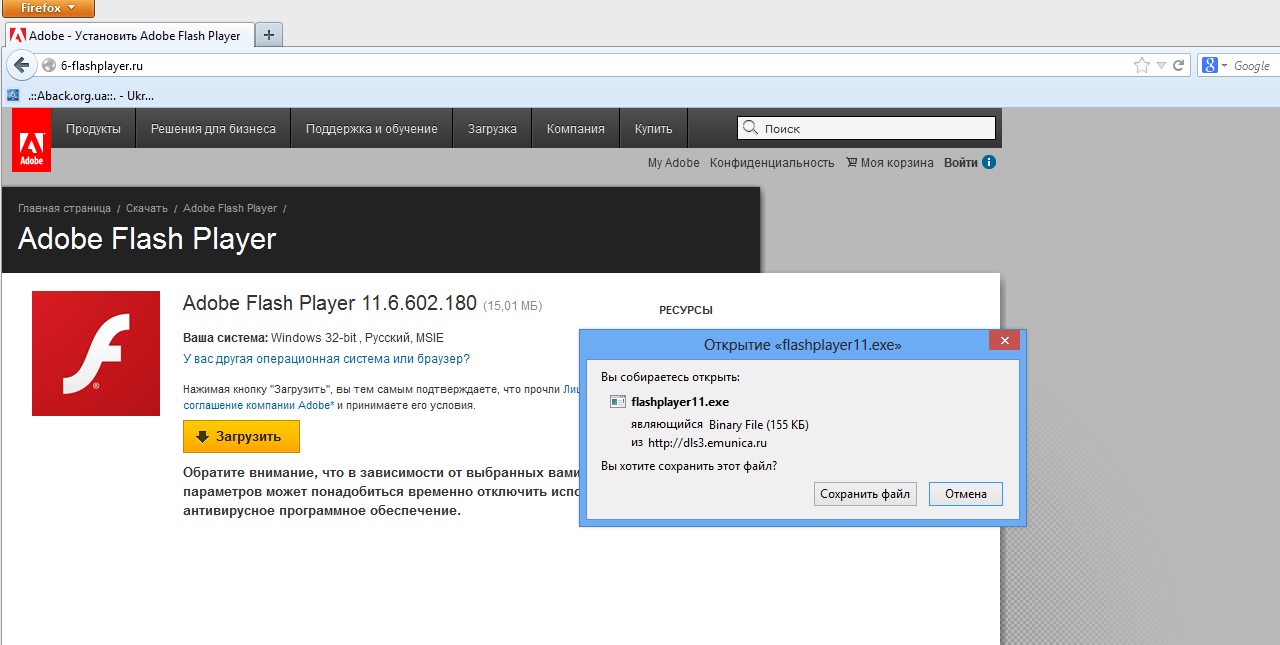Click the red Flash Player logo image
Viewport: 1280px width, 645px height.
click(x=96, y=353)
